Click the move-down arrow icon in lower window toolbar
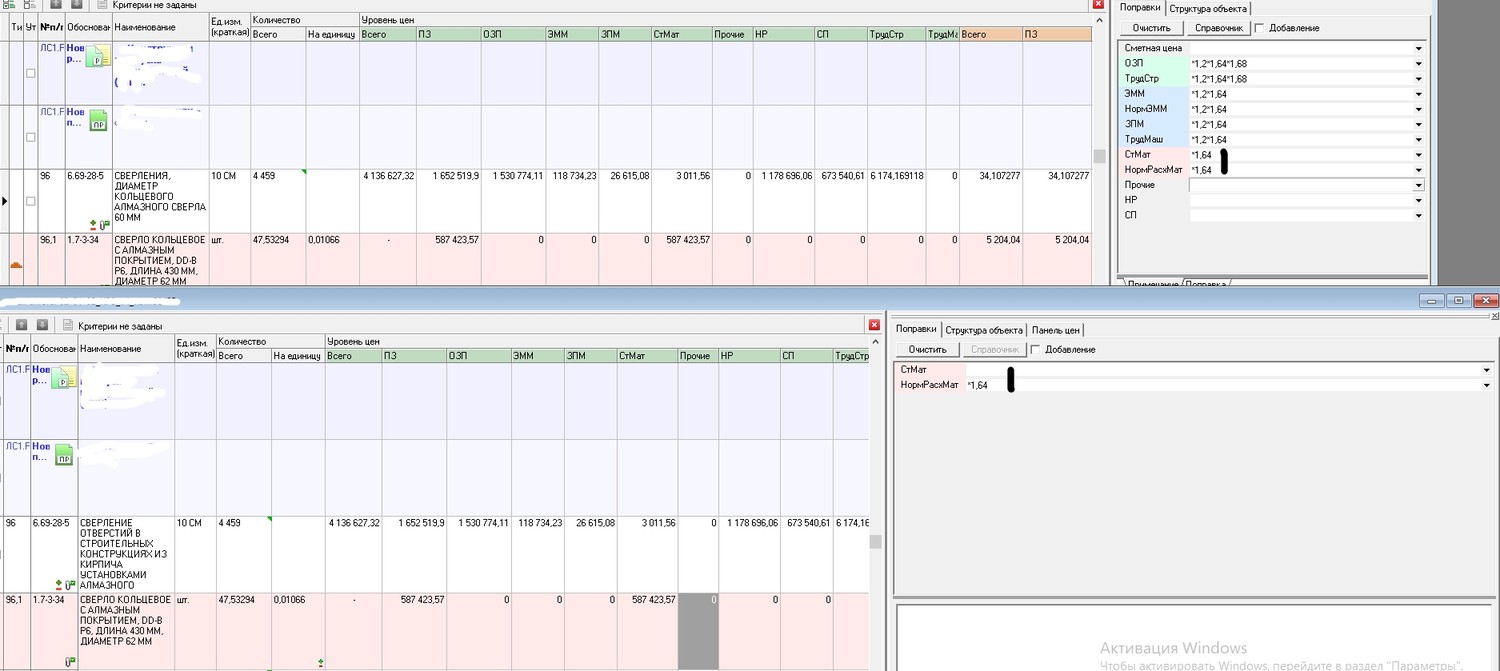Screen dimensions: 1500x671 pyautogui.click(x=42, y=324)
